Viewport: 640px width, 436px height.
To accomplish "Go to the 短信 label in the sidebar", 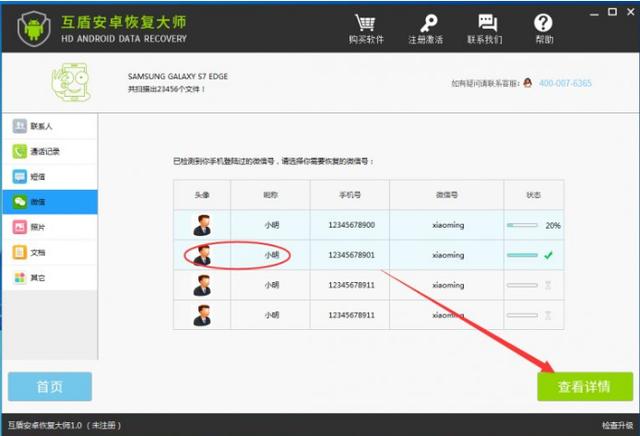I will point(38,177).
